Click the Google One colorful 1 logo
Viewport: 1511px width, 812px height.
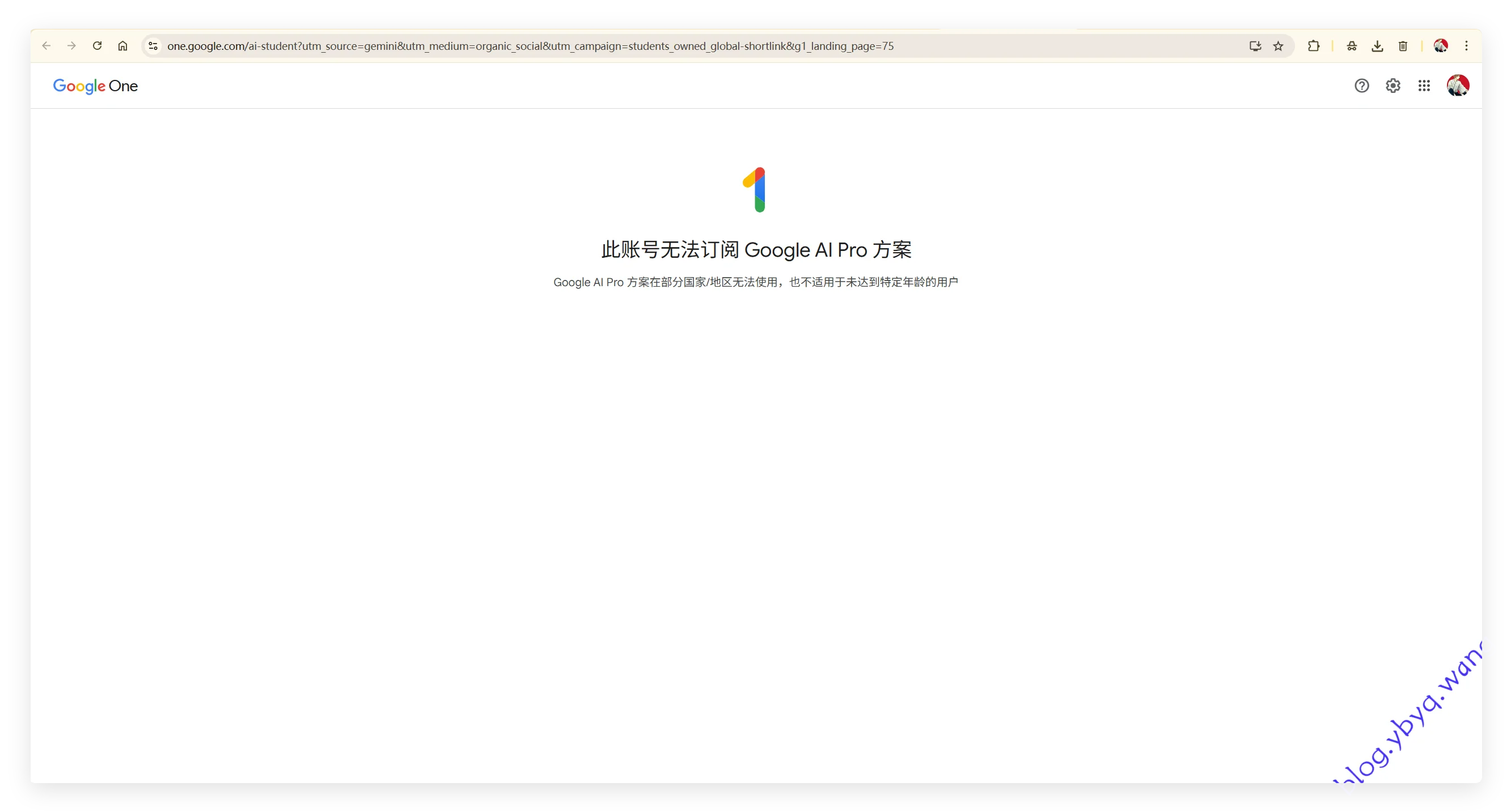(755, 189)
